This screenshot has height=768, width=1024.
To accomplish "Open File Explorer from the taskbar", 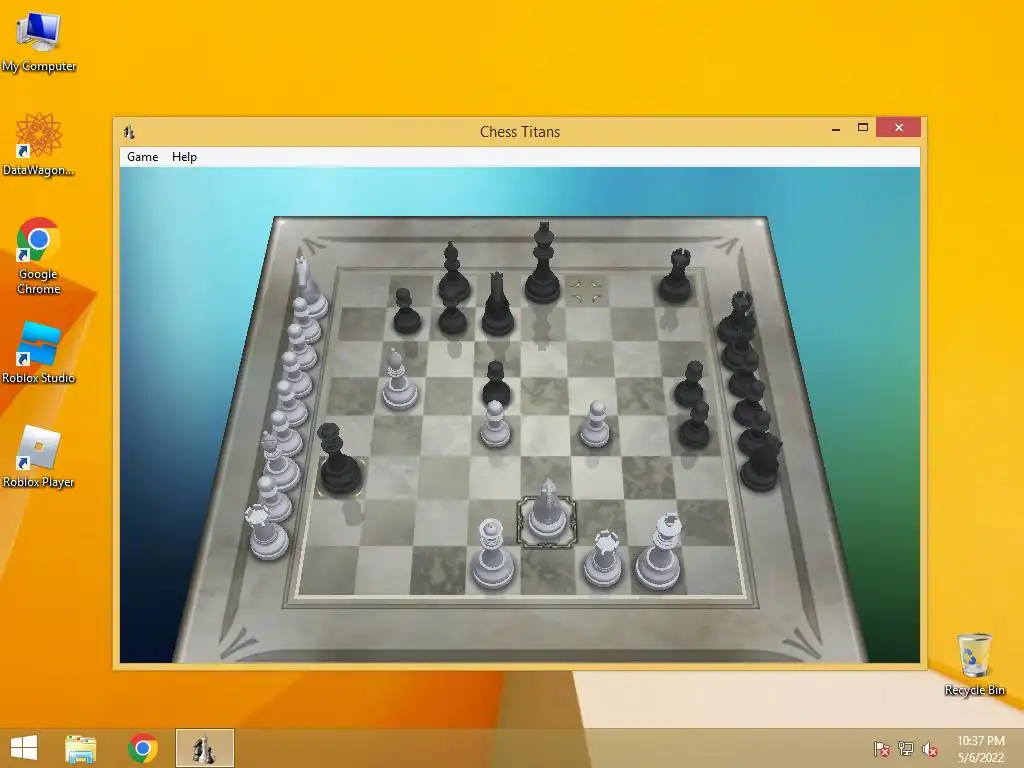I will 81,748.
